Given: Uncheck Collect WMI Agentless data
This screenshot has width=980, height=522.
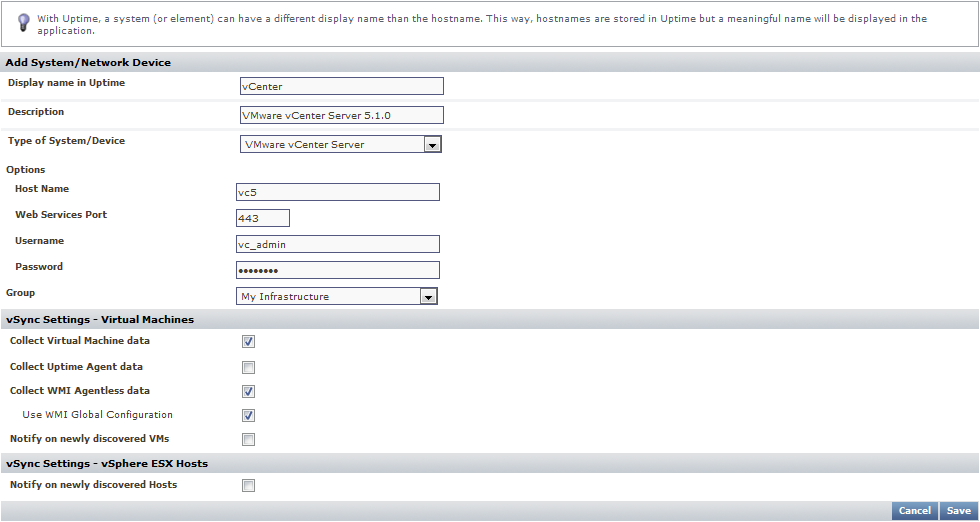Looking at the screenshot, I should coord(248,392).
